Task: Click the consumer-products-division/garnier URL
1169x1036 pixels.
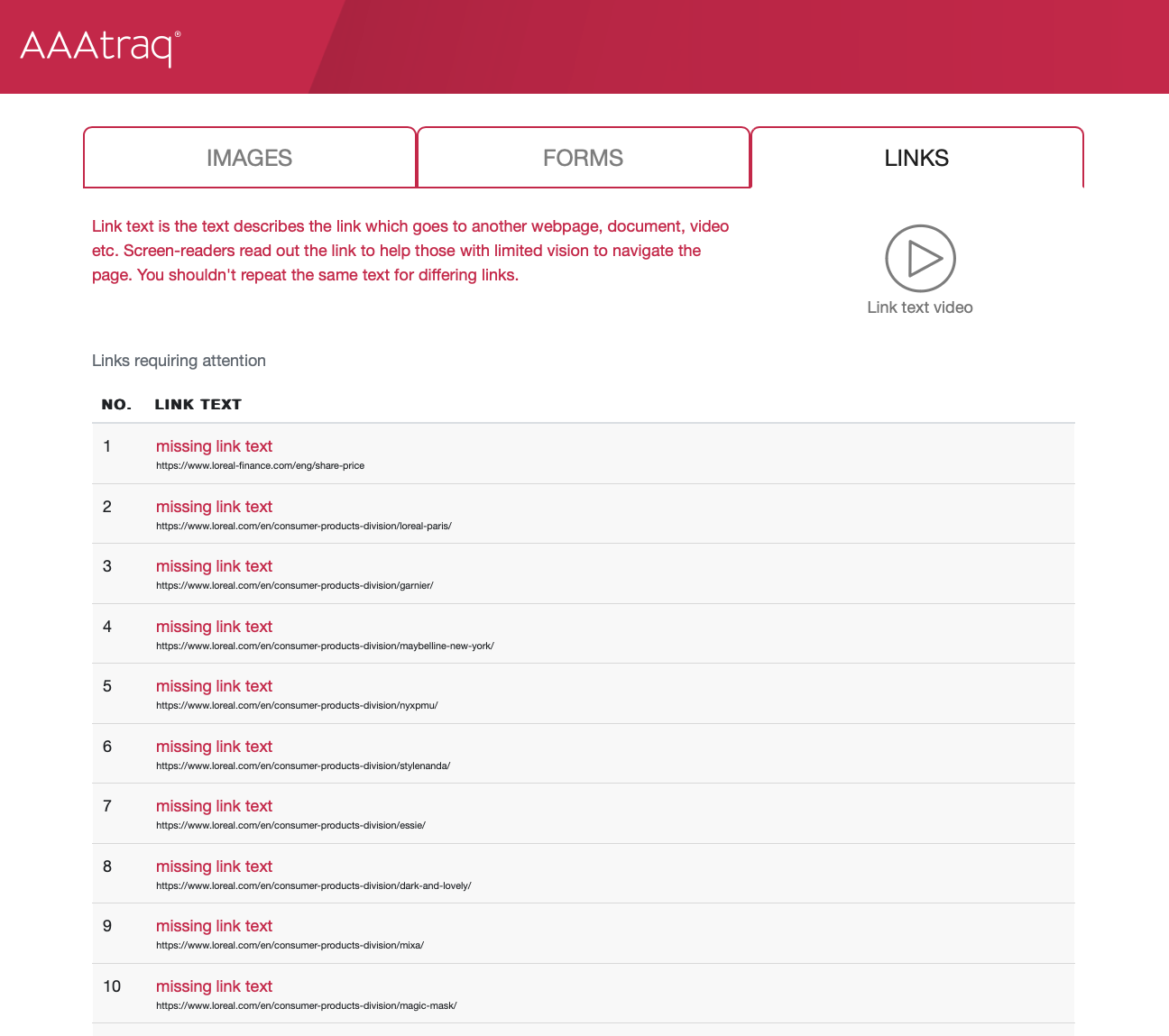Action: [295, 585]
